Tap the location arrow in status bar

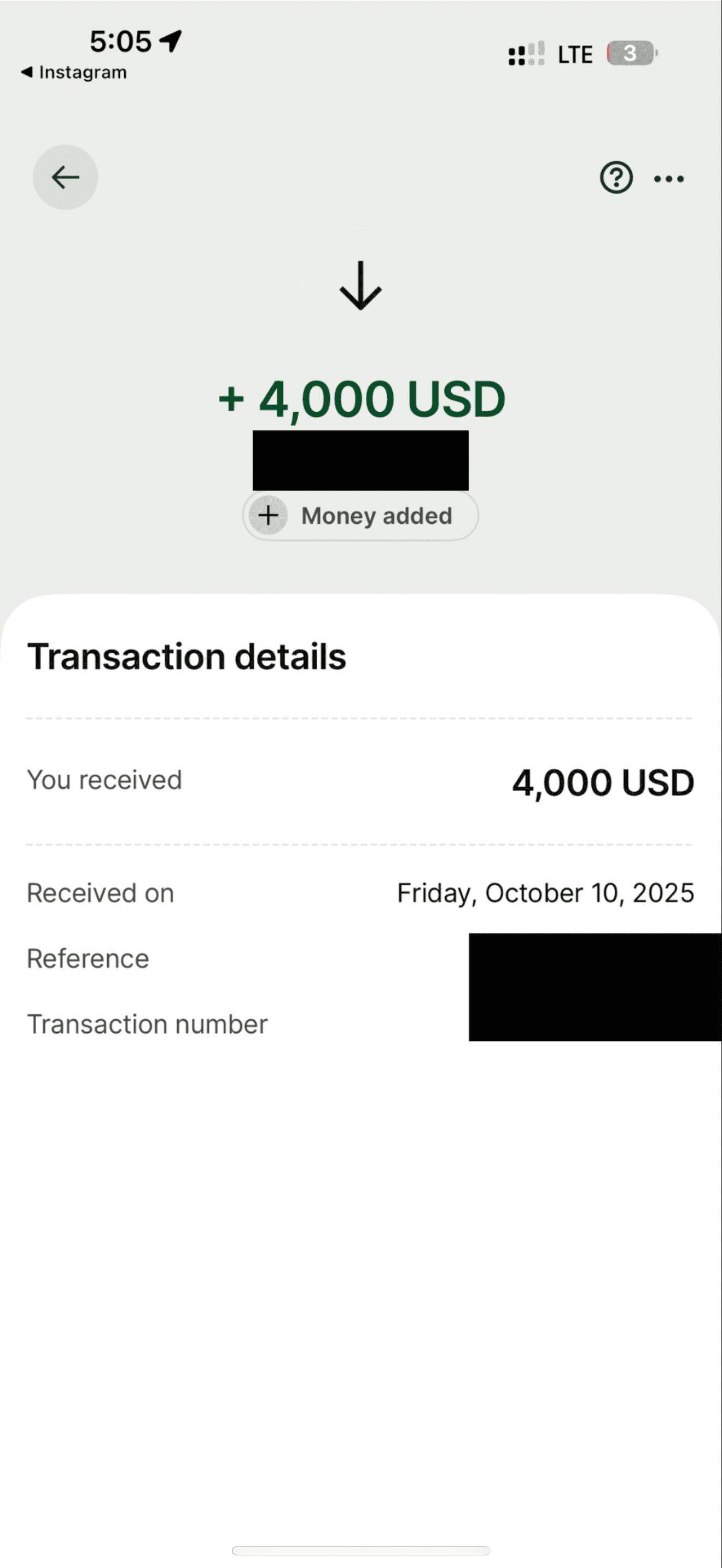pyautogui.click(x=171, y=41)
